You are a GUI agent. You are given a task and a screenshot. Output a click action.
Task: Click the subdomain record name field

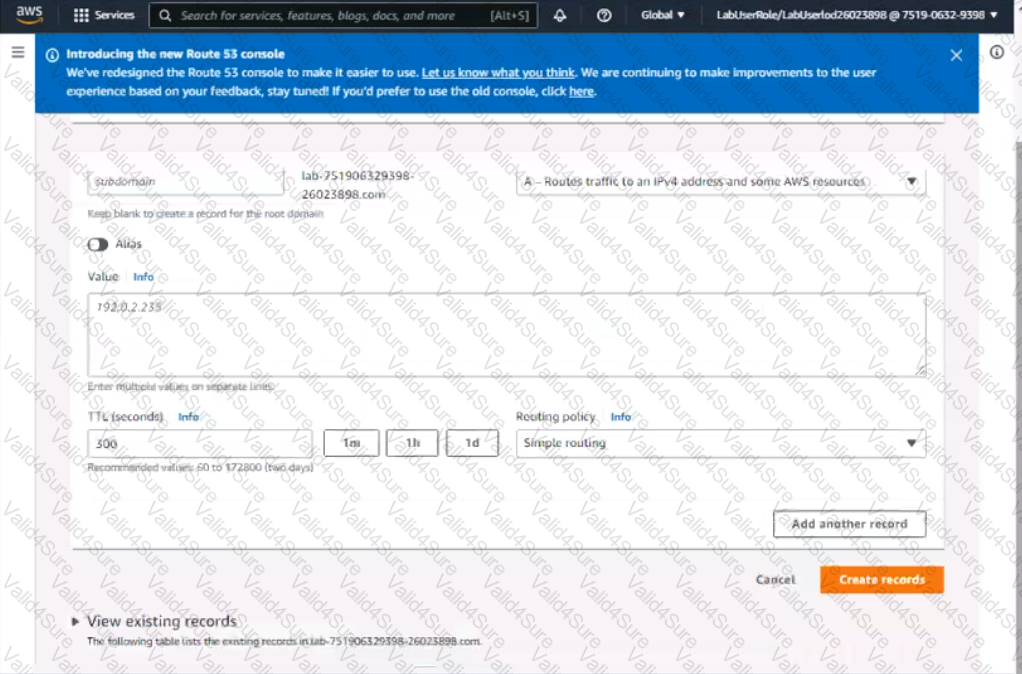186,182
